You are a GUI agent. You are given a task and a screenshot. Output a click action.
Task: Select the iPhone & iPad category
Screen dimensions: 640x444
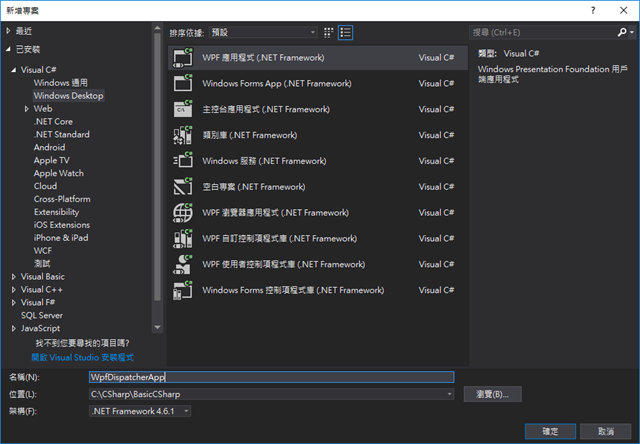pyautogui.click(x=61, y=238)
